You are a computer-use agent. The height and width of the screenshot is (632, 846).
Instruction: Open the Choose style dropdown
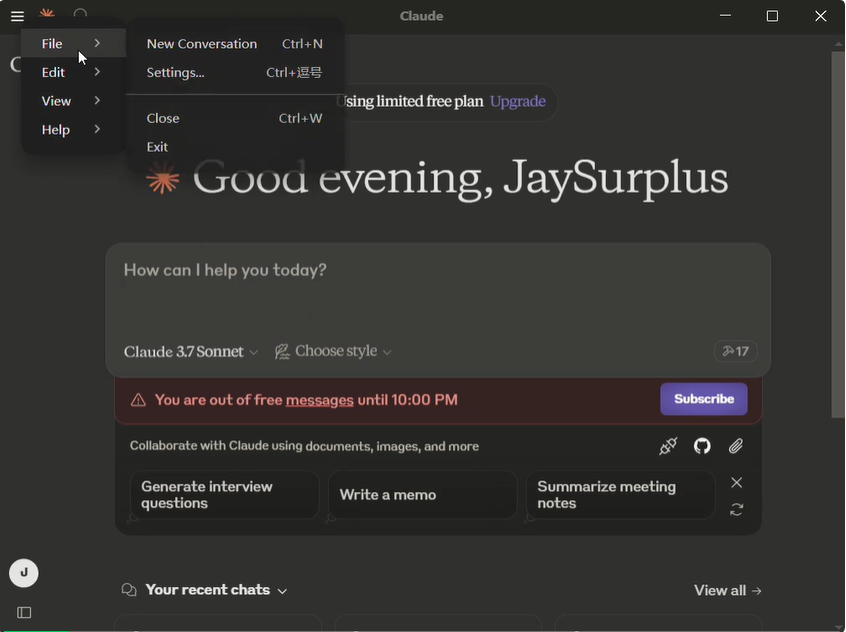333,351
